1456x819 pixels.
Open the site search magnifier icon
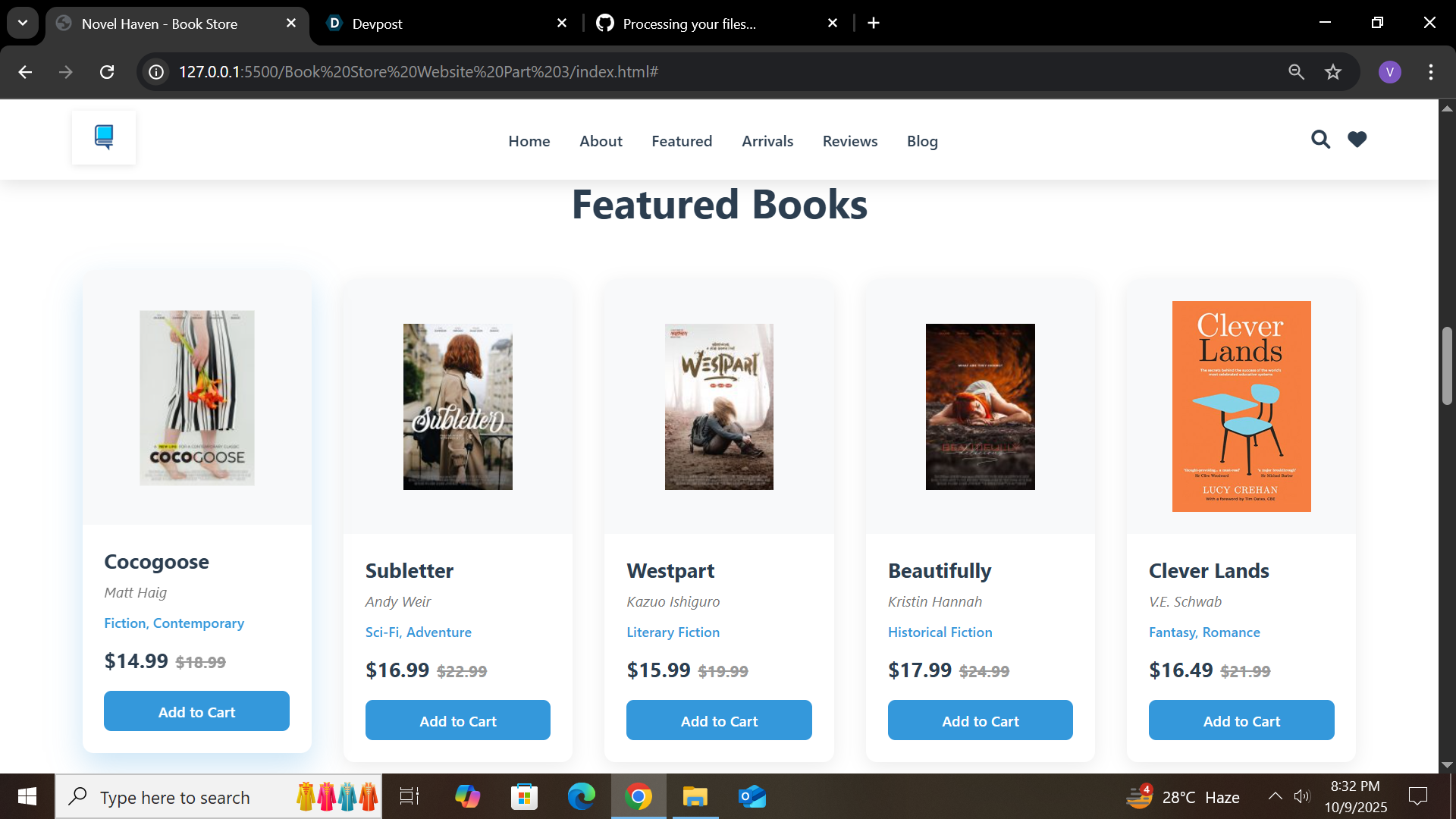tap(1320, 140)
